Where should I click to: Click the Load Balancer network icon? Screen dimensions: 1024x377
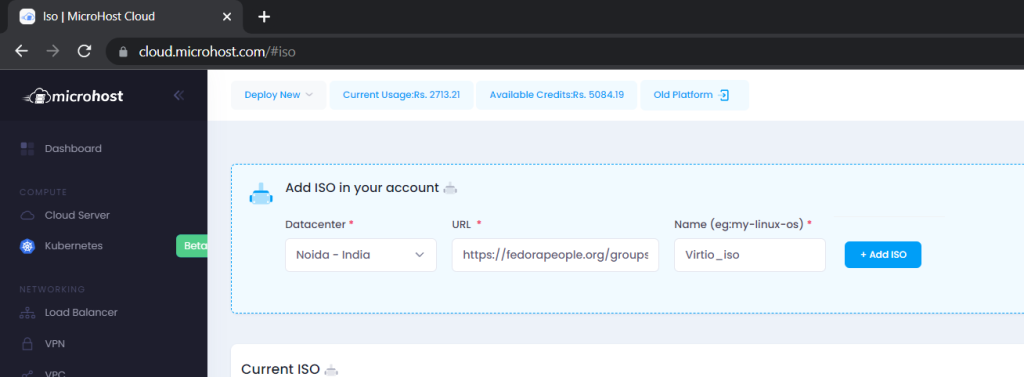[x=27, y=312]
